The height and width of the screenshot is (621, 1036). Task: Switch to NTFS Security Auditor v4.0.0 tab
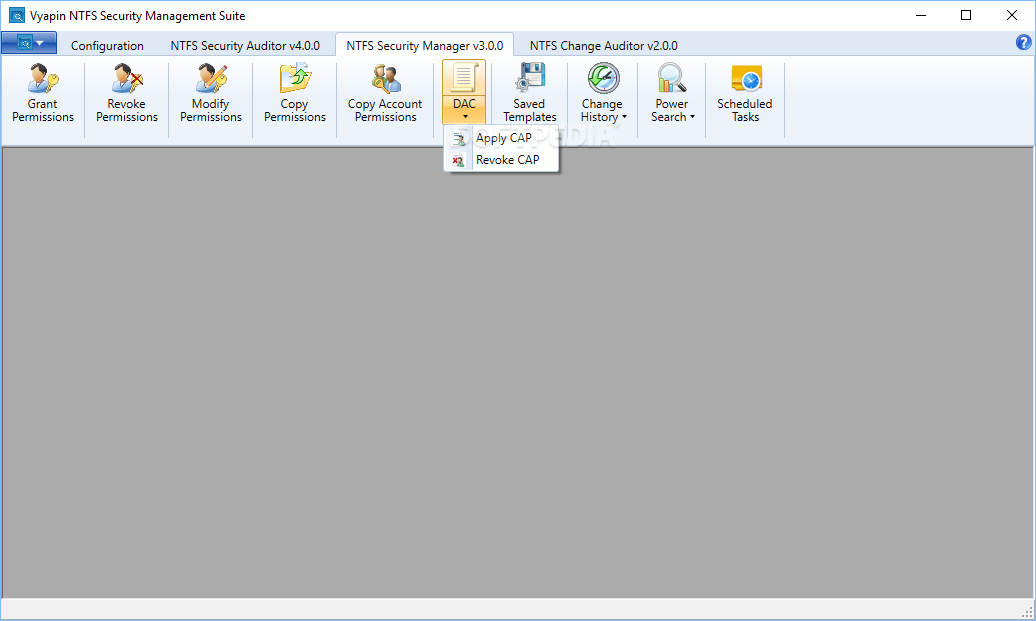245,46
